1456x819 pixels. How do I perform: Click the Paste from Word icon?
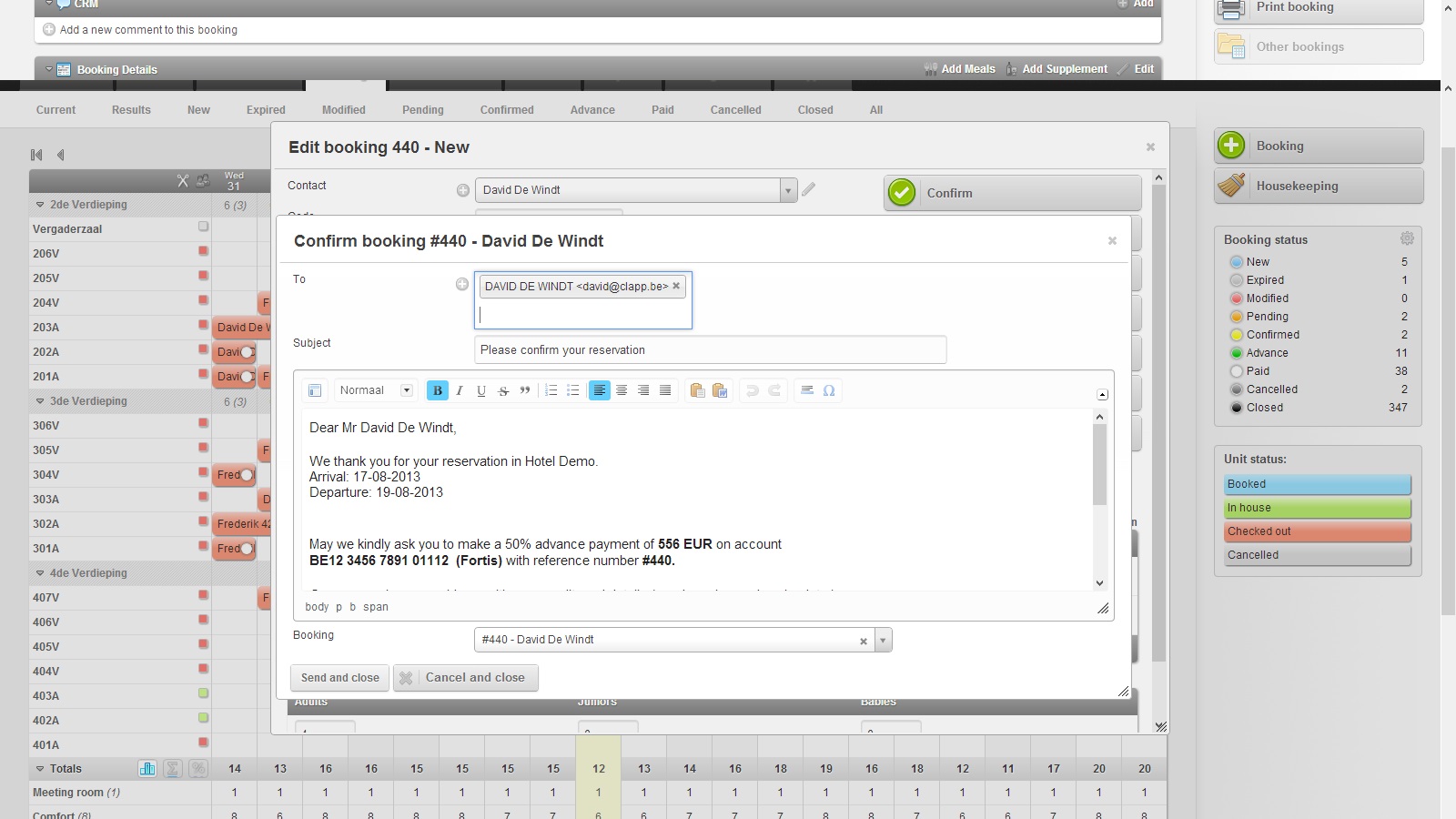coord(720,390)
